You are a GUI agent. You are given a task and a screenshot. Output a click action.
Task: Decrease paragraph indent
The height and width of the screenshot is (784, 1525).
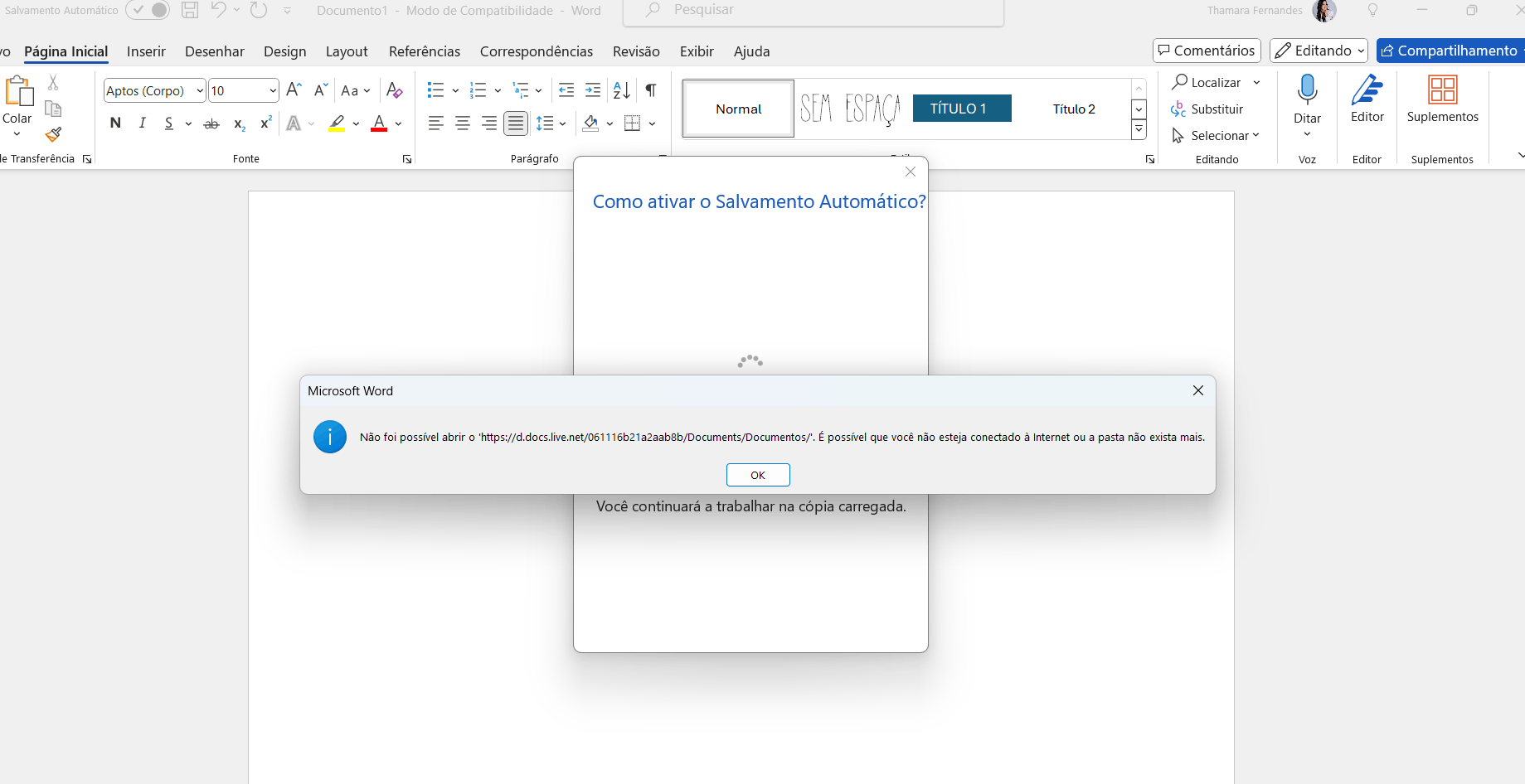tap(566, 90)
